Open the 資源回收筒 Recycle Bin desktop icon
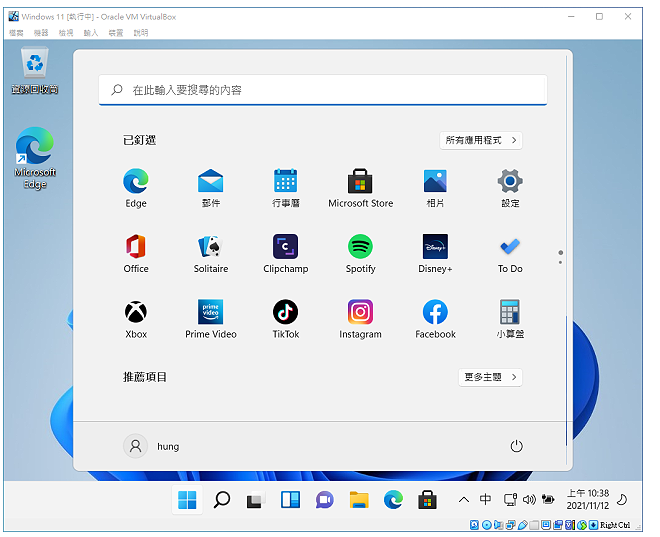 click(35, 71)
